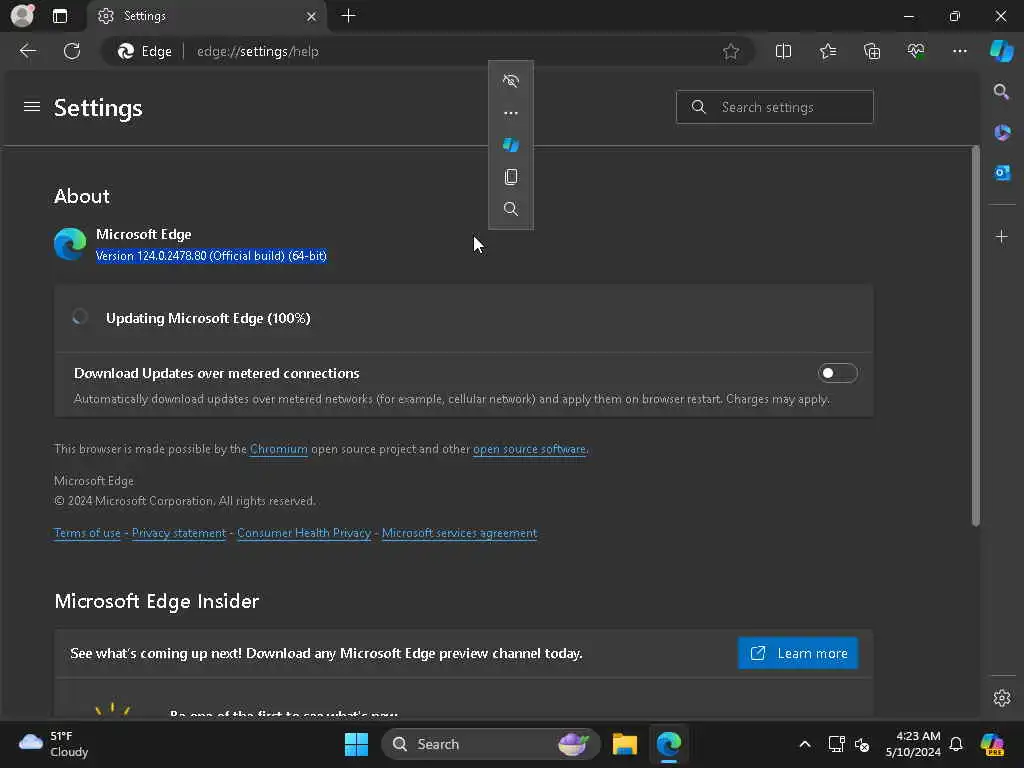This screenshot has width=1024, height=768.
Task: Select the Settings tab
Action: 206,16
